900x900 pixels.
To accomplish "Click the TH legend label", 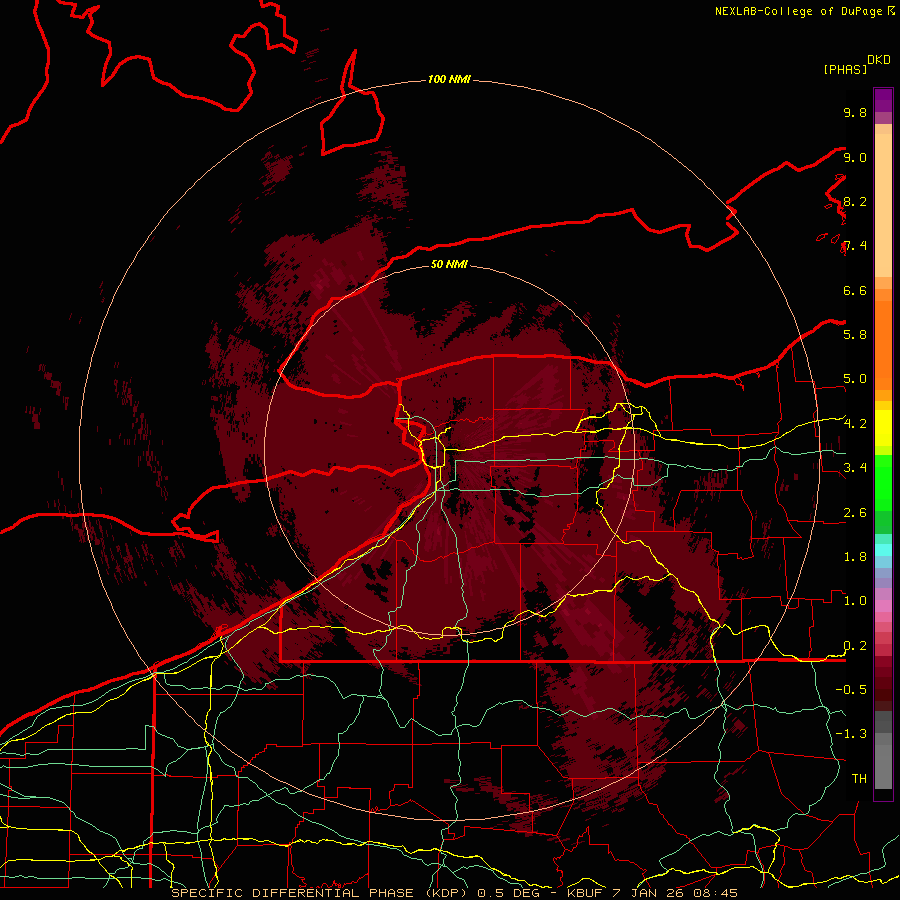I will [x=859, y=779].
